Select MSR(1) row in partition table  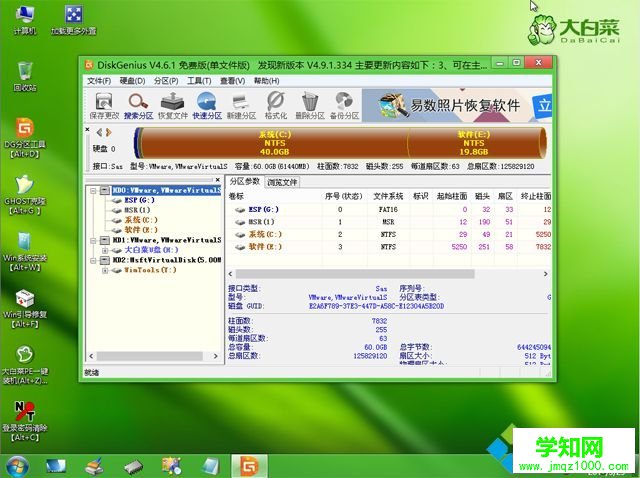point(389,222)
